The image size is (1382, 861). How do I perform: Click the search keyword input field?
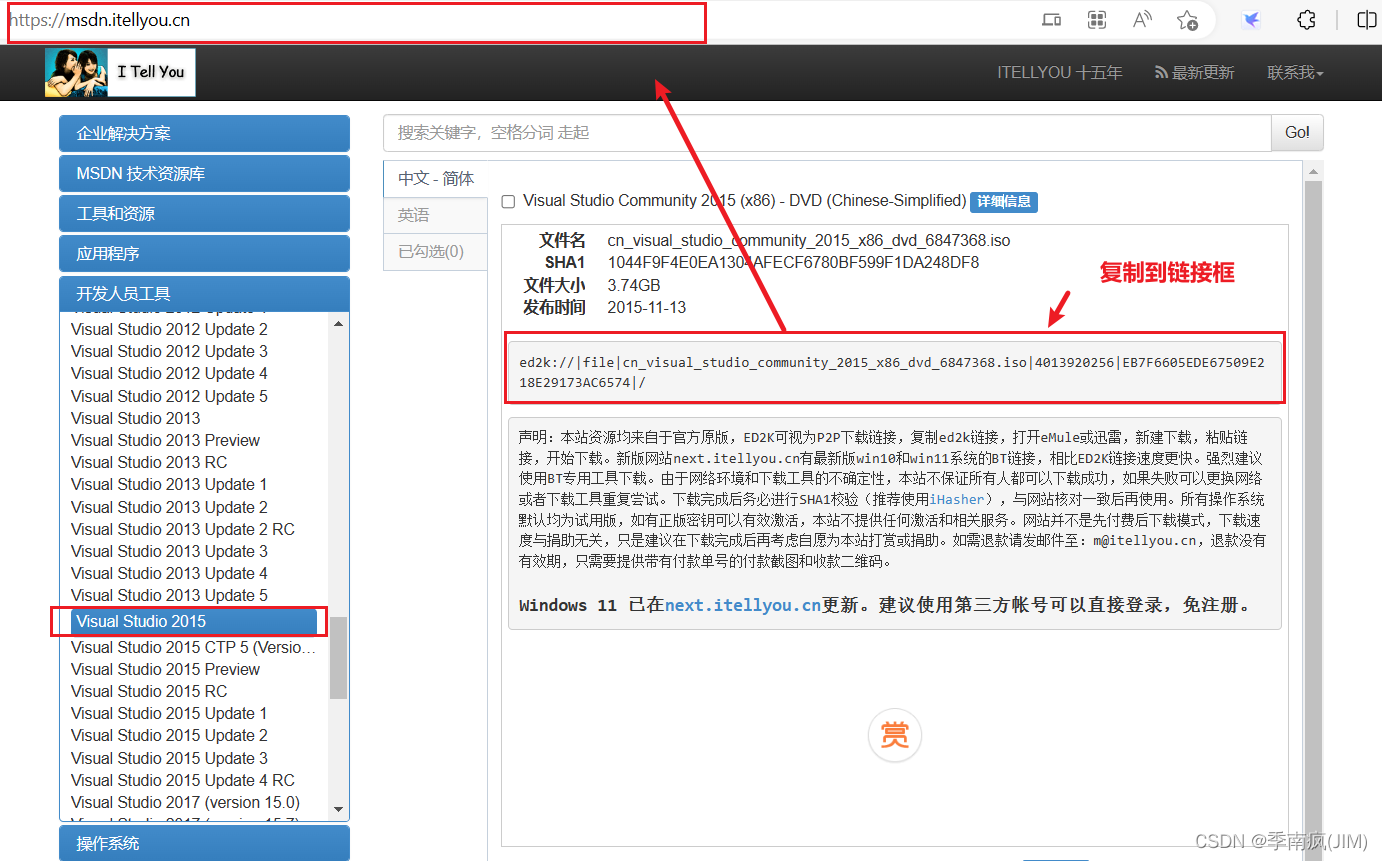click(827, 132)
